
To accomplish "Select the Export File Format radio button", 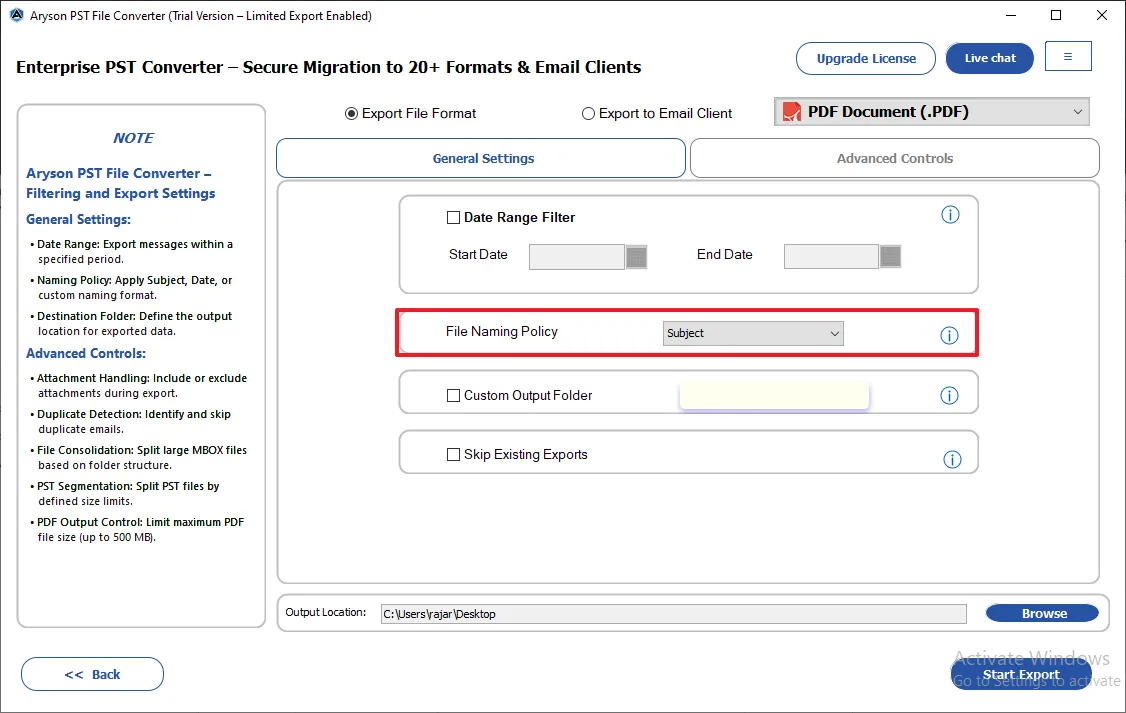I will point(351,113).
